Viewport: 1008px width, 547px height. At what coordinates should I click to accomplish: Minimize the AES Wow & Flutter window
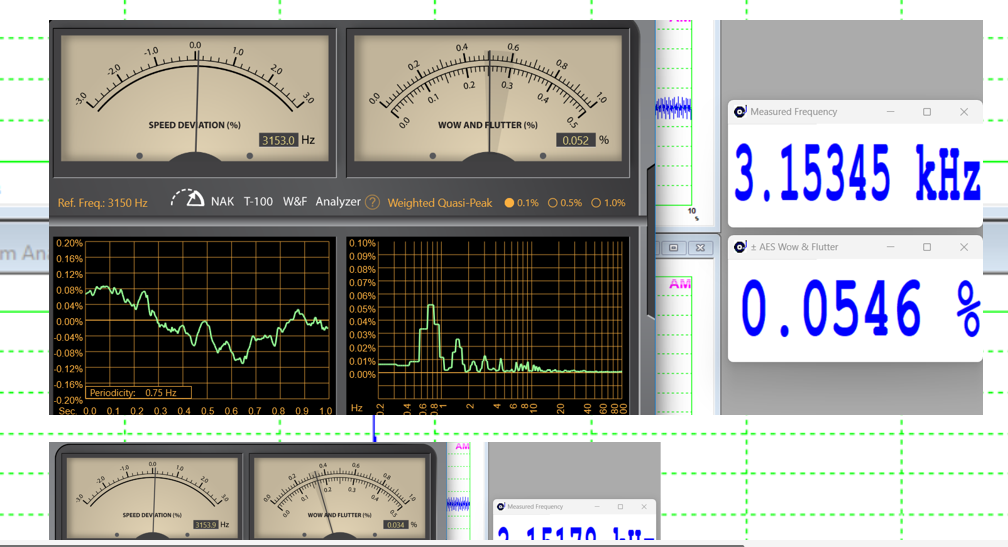[x=890, y=247]
